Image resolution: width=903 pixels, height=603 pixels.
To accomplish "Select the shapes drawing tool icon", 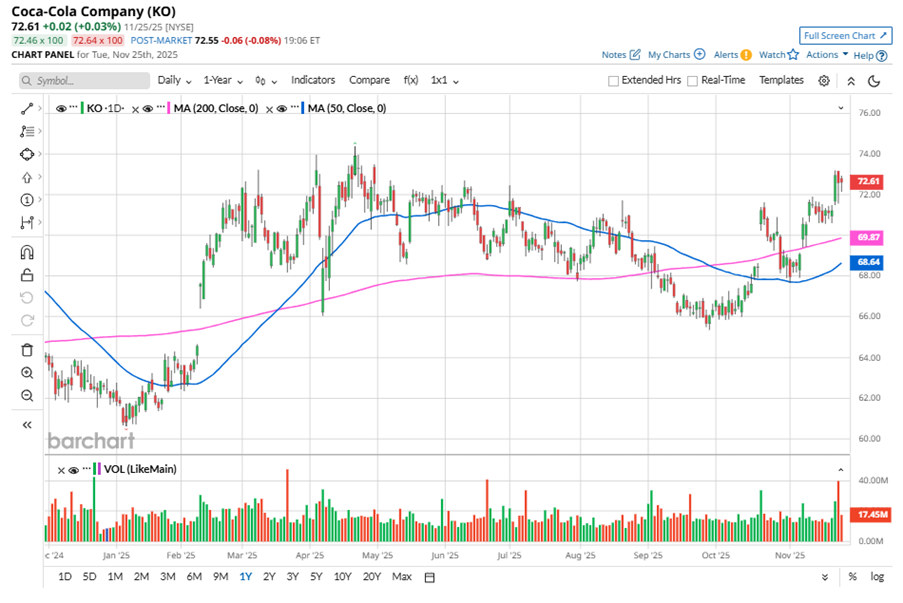I will pos(26,154).
